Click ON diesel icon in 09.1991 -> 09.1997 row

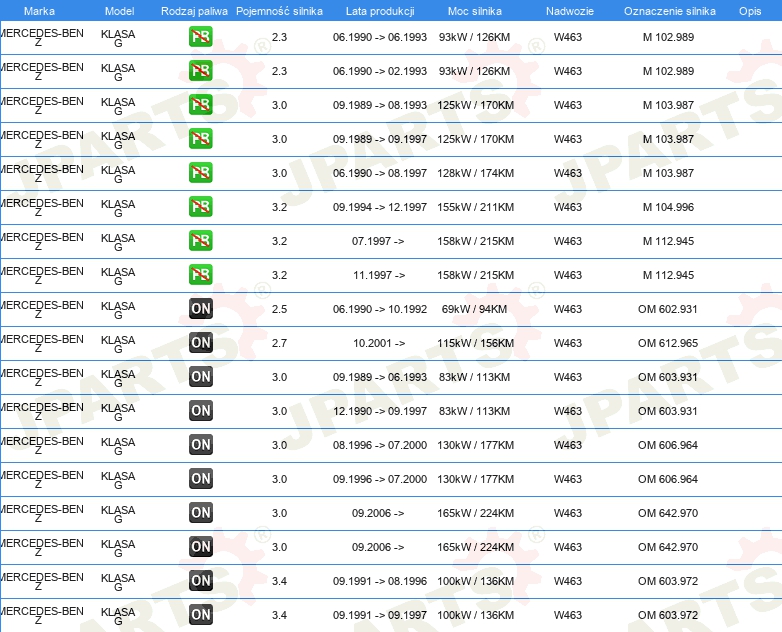(200, 615)
